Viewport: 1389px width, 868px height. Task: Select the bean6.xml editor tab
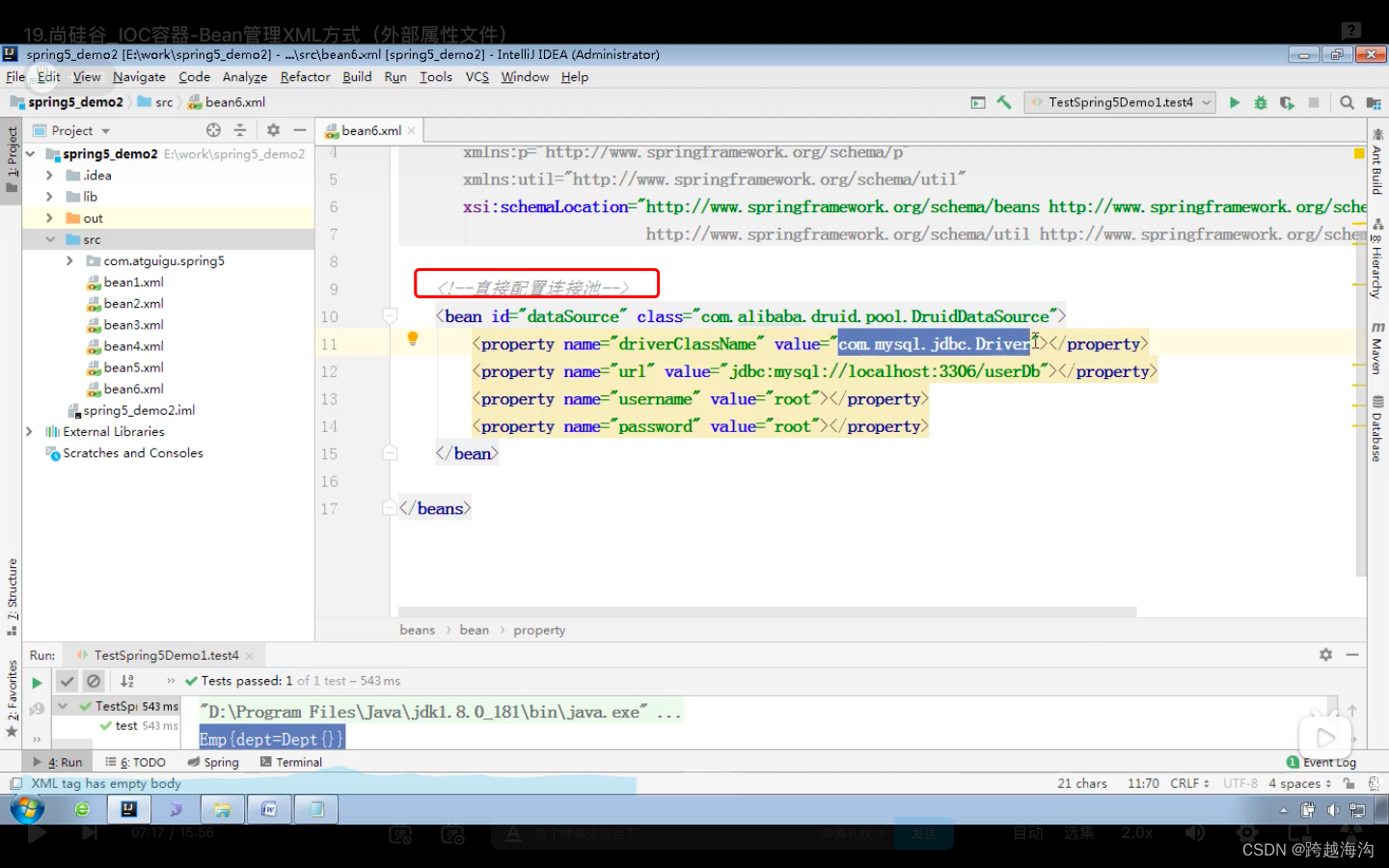point(370,130)
